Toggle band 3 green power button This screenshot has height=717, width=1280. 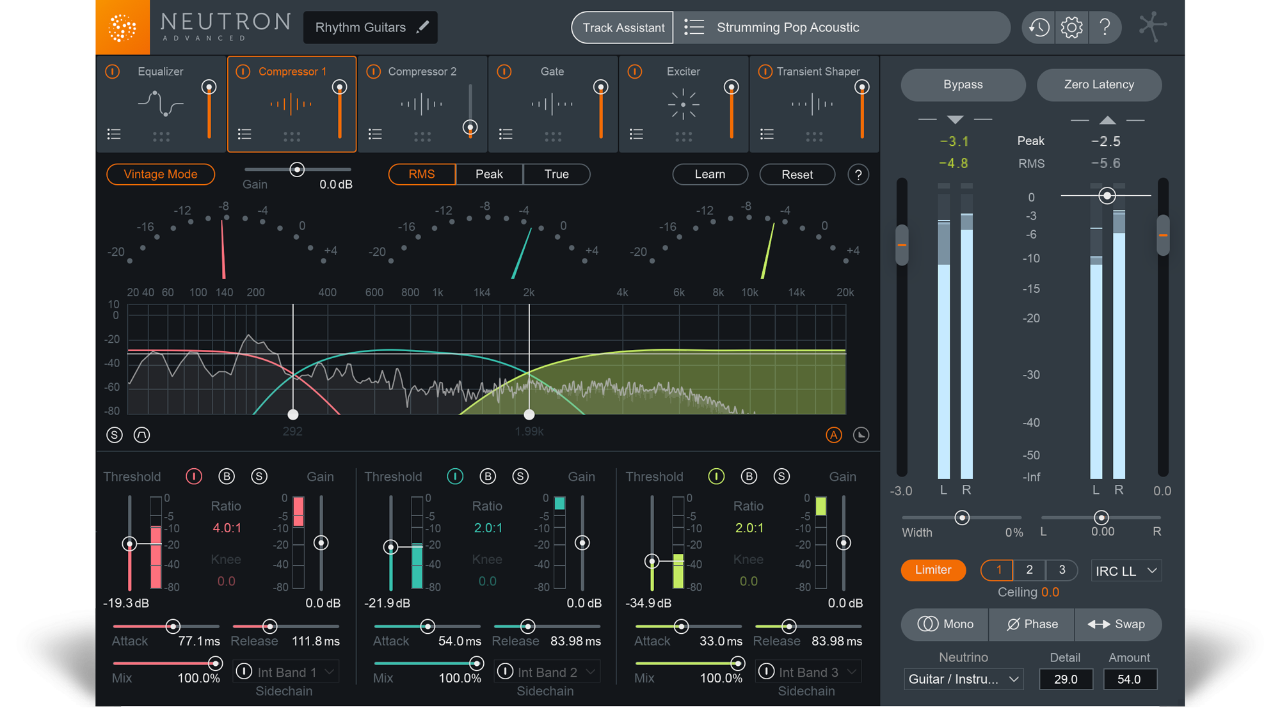tap(716, 476)
